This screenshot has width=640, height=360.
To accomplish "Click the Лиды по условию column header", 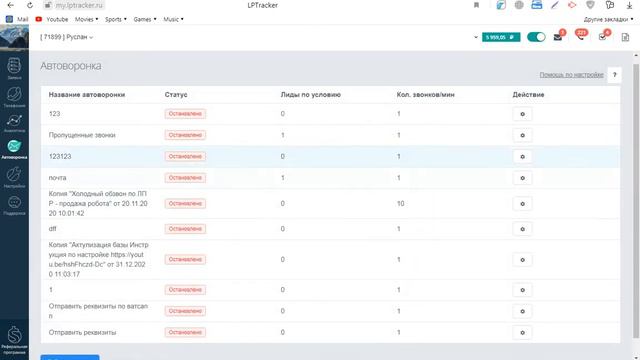I will click(x=311, y=95).
